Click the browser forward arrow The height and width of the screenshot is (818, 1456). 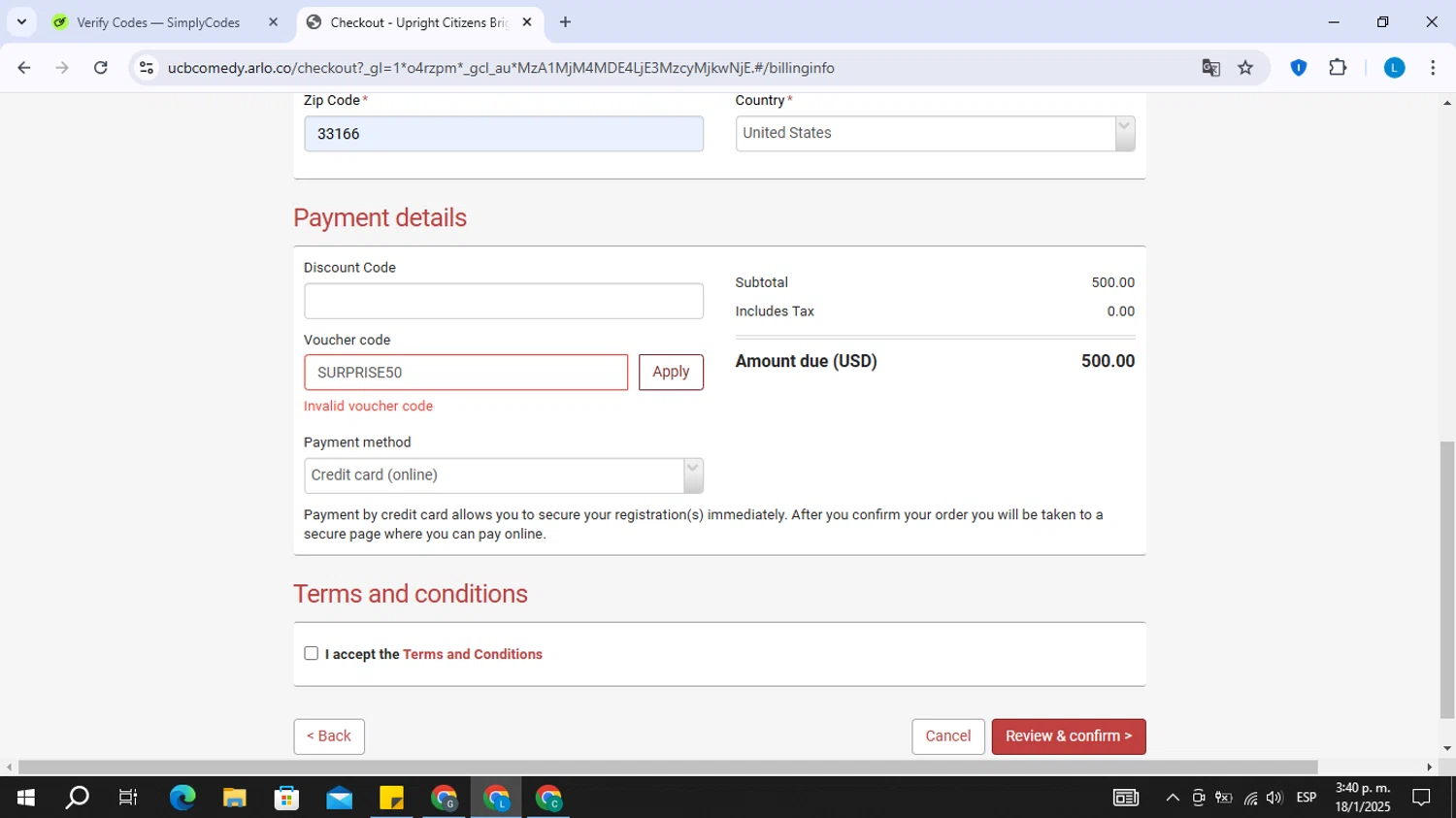click(62, 68)
